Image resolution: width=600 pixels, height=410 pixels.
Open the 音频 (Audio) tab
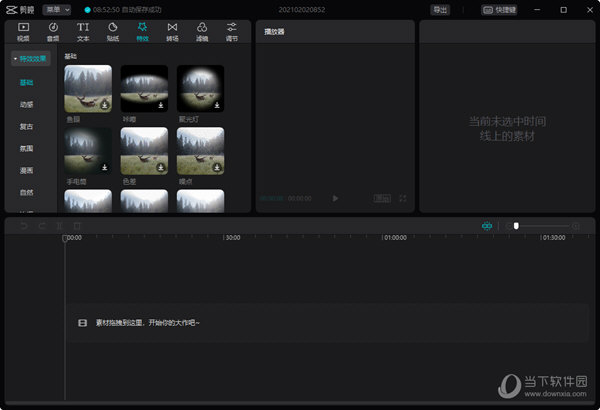(52, 30)
